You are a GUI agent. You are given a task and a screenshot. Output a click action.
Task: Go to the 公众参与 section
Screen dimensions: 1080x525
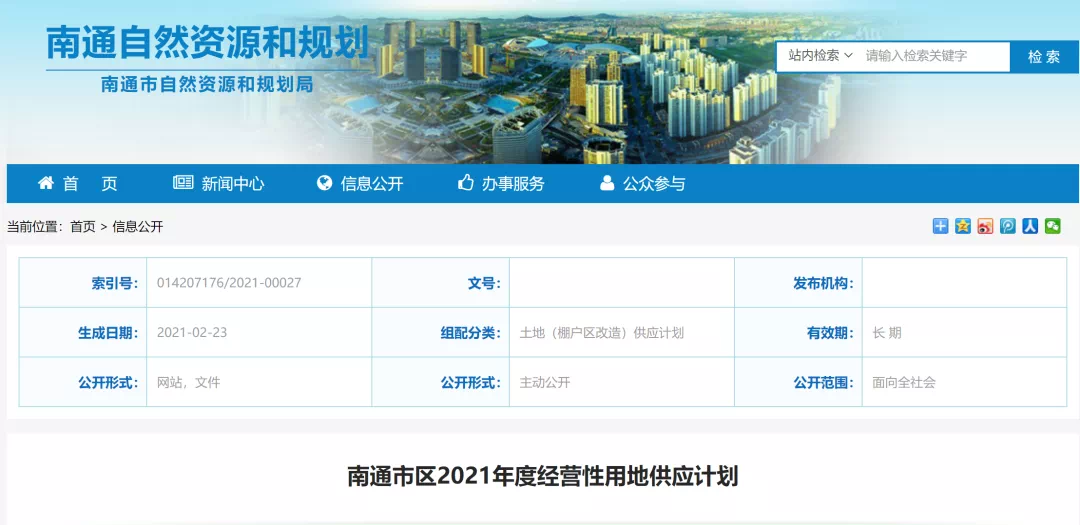pyautogui.click(x=654, y=184)
